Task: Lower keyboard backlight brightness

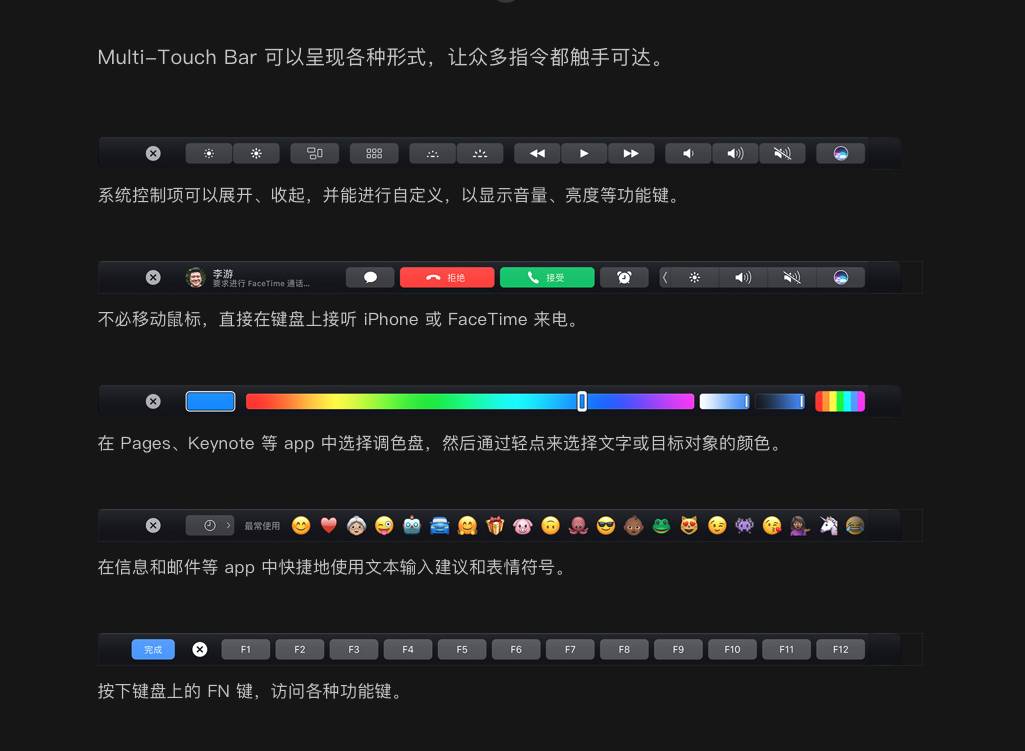Action: [431, 153]
